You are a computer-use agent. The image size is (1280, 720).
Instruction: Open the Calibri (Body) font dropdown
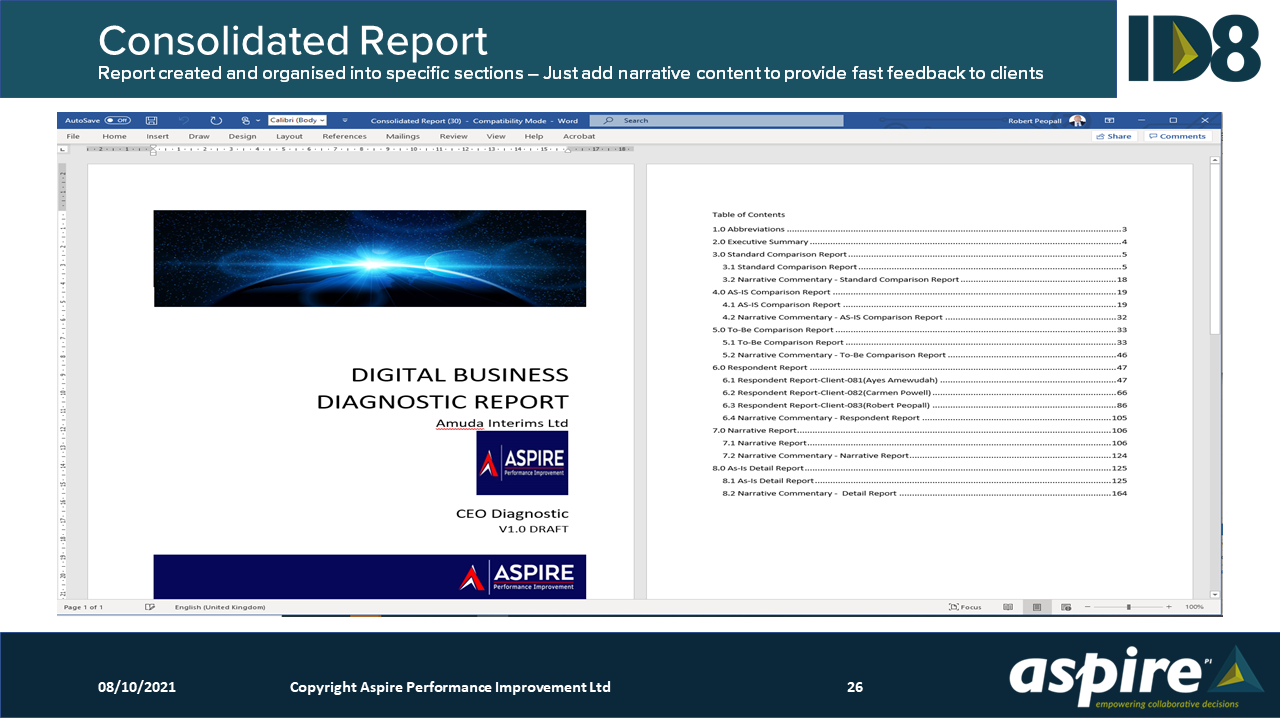[297, 120]
